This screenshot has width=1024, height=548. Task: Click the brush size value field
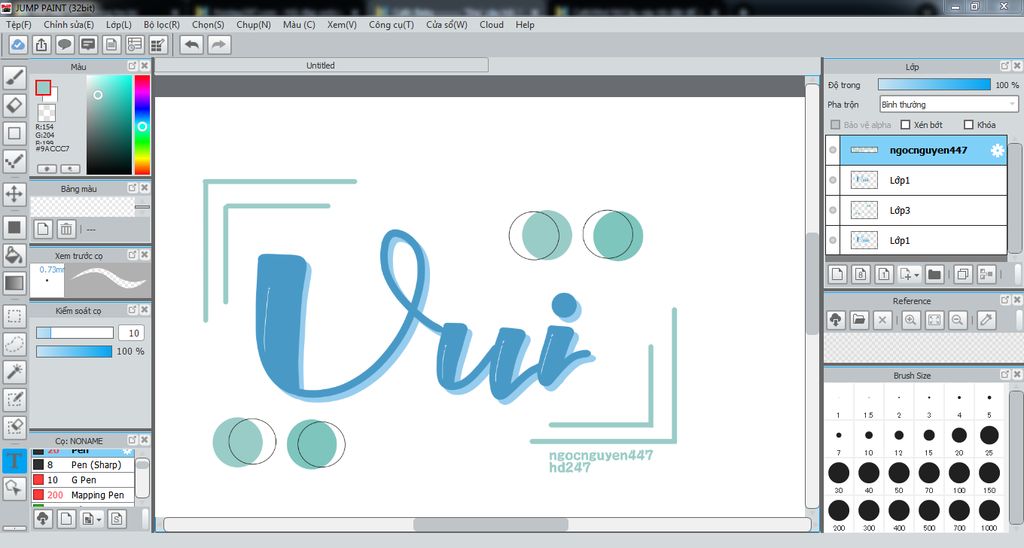(131, 333)
